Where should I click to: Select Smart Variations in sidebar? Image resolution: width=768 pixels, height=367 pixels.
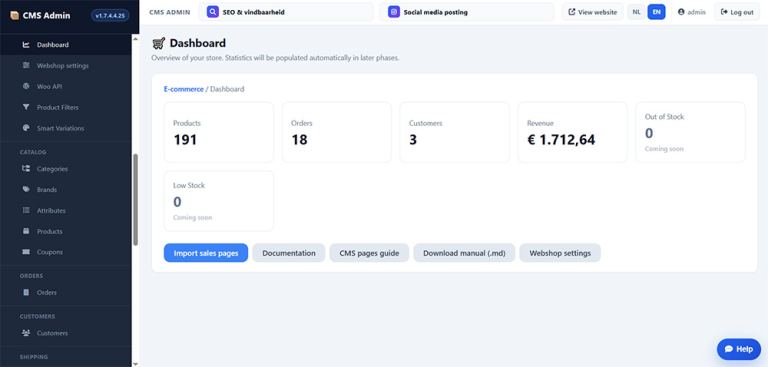[66, 128]
